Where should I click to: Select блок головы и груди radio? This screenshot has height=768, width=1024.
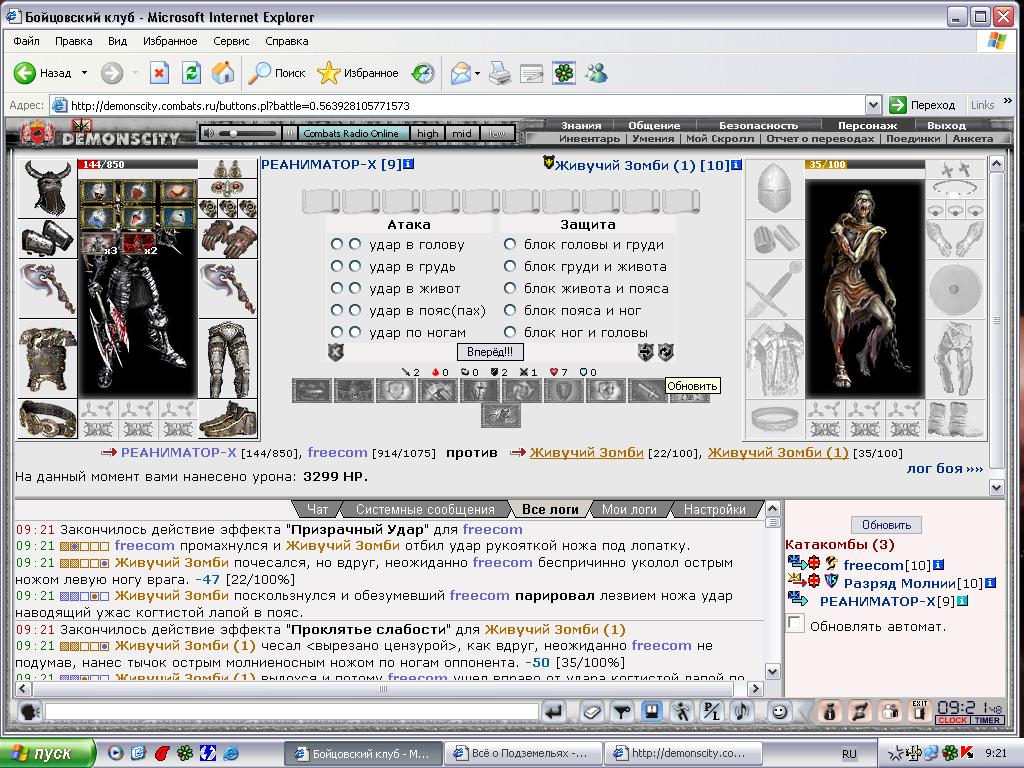510,244
